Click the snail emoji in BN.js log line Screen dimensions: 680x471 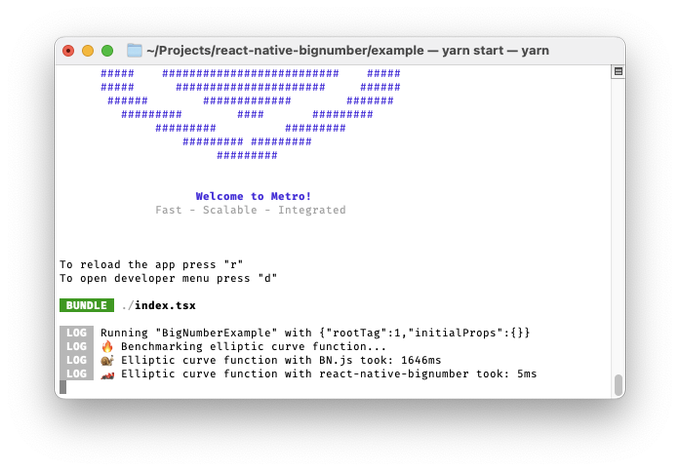click(x=107, y=360)
